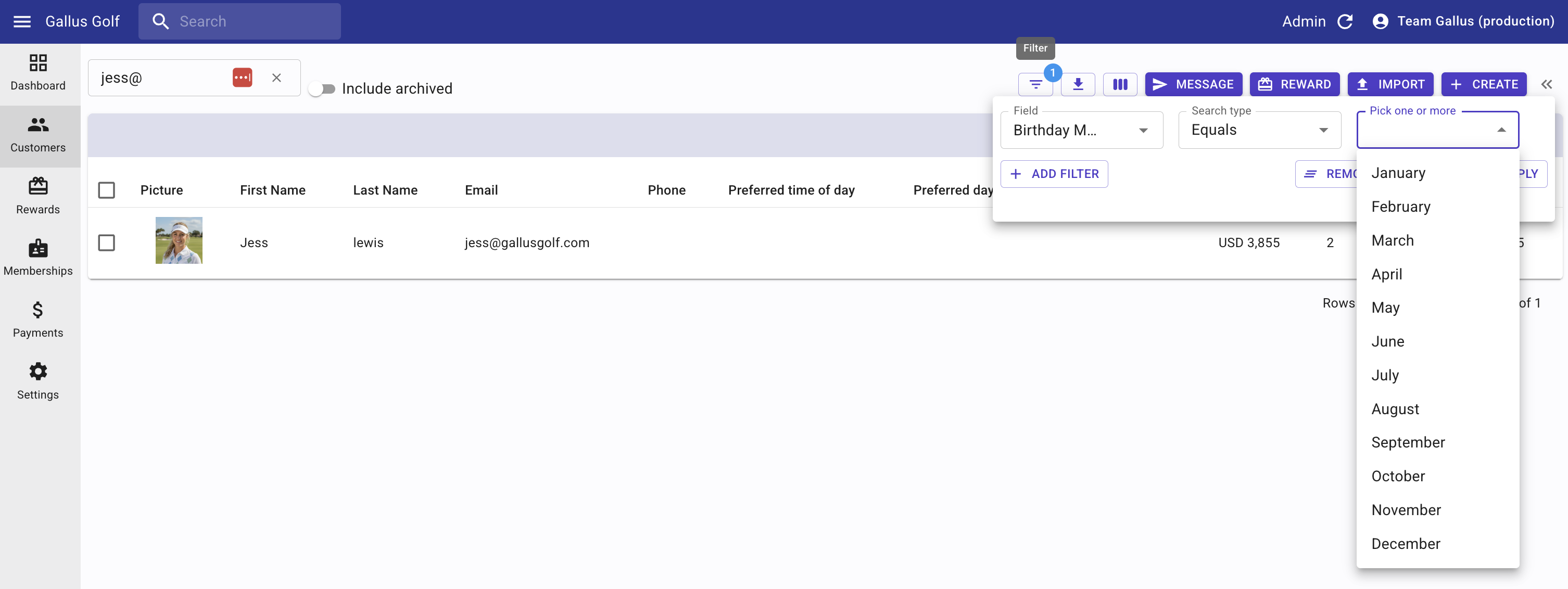
Task: Clear the jess@ search with X icon
Action: click(x=276, y=78)
